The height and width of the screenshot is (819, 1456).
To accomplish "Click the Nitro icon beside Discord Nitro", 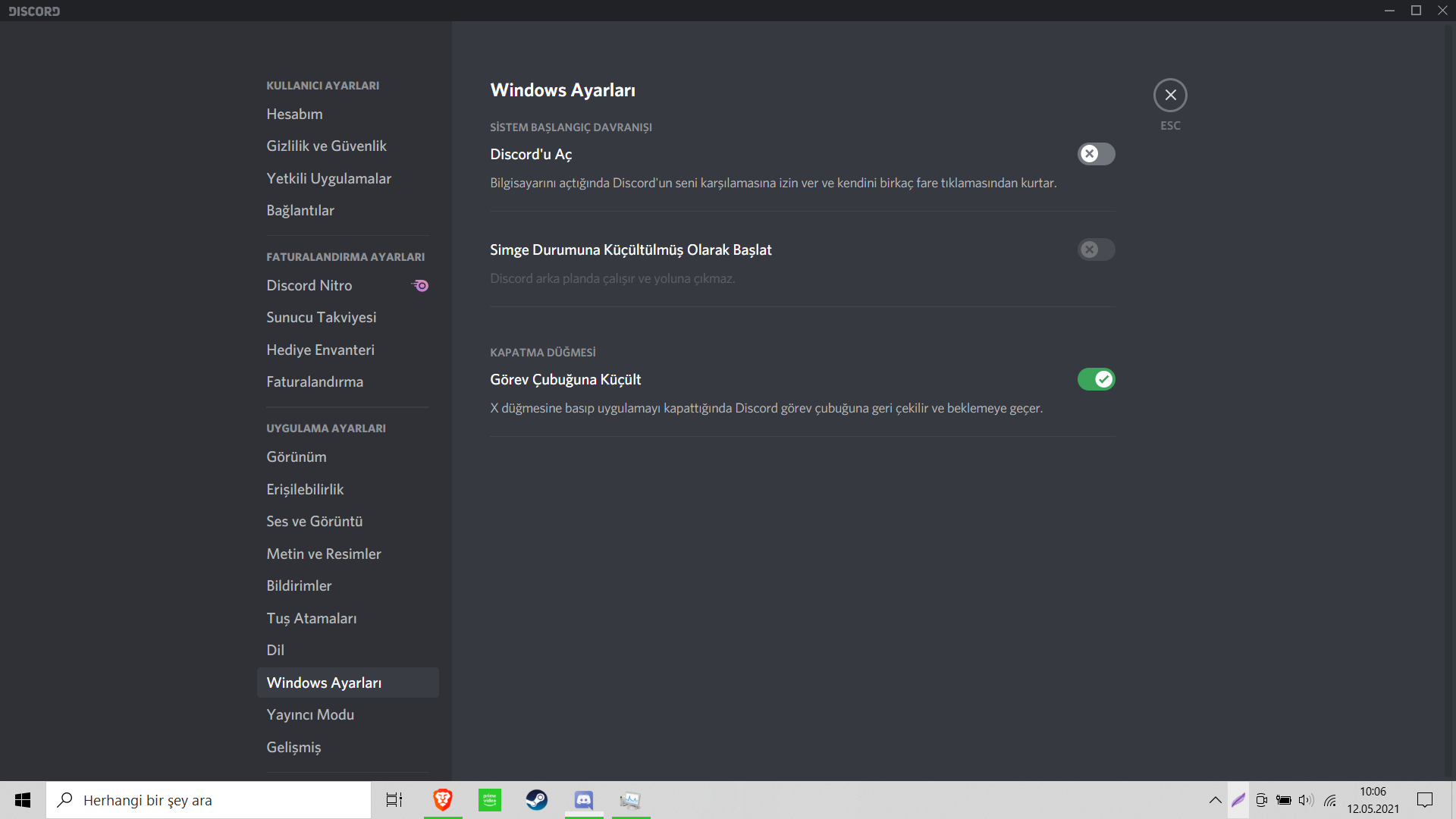I will 421,286.
